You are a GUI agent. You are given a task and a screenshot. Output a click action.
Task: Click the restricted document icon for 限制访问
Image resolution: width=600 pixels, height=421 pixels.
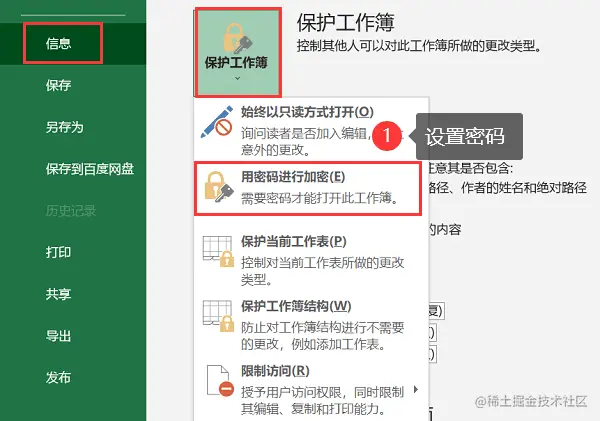click(220, 380)
